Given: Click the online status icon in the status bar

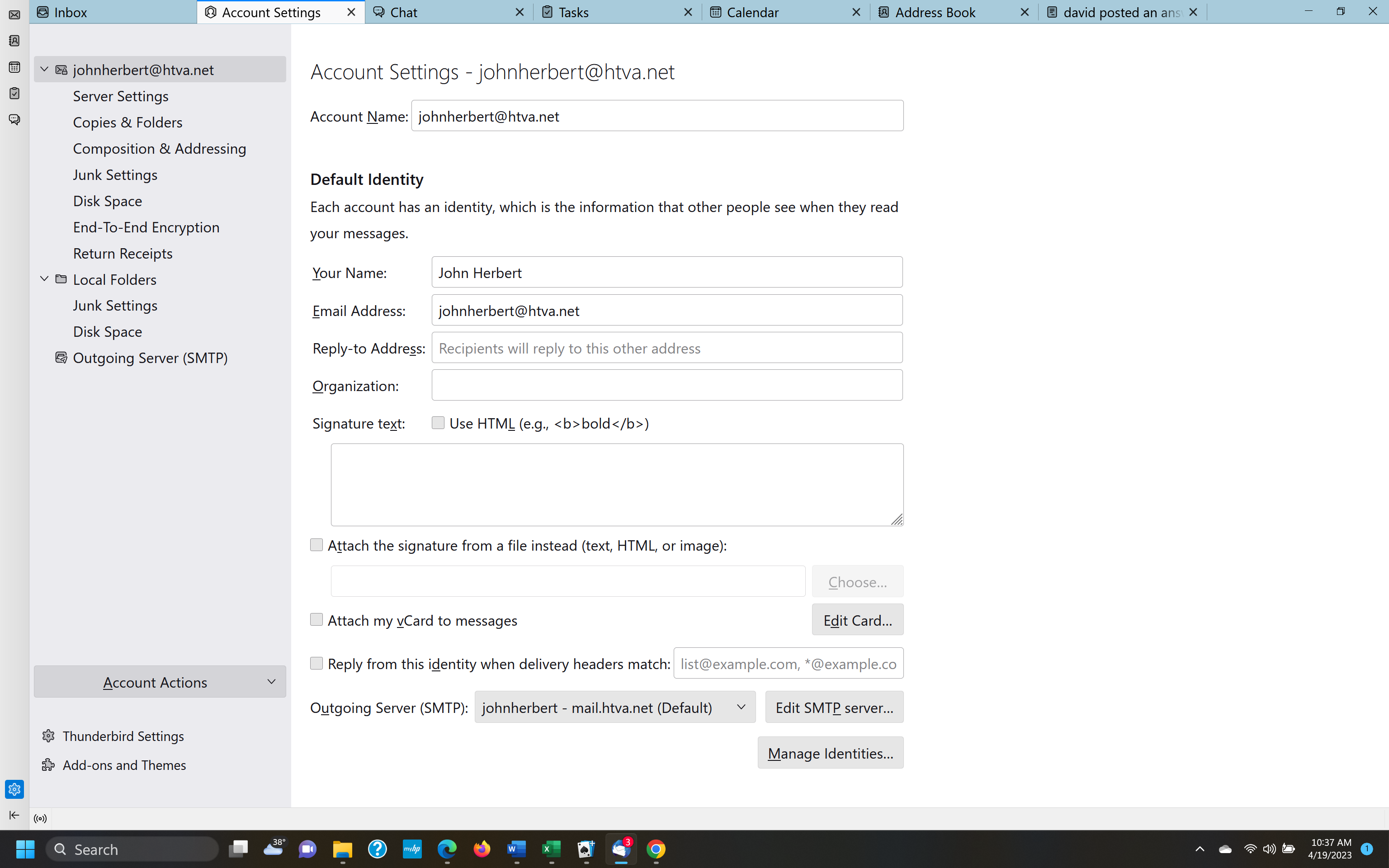Looking at the screenshot, I should 40,819.
